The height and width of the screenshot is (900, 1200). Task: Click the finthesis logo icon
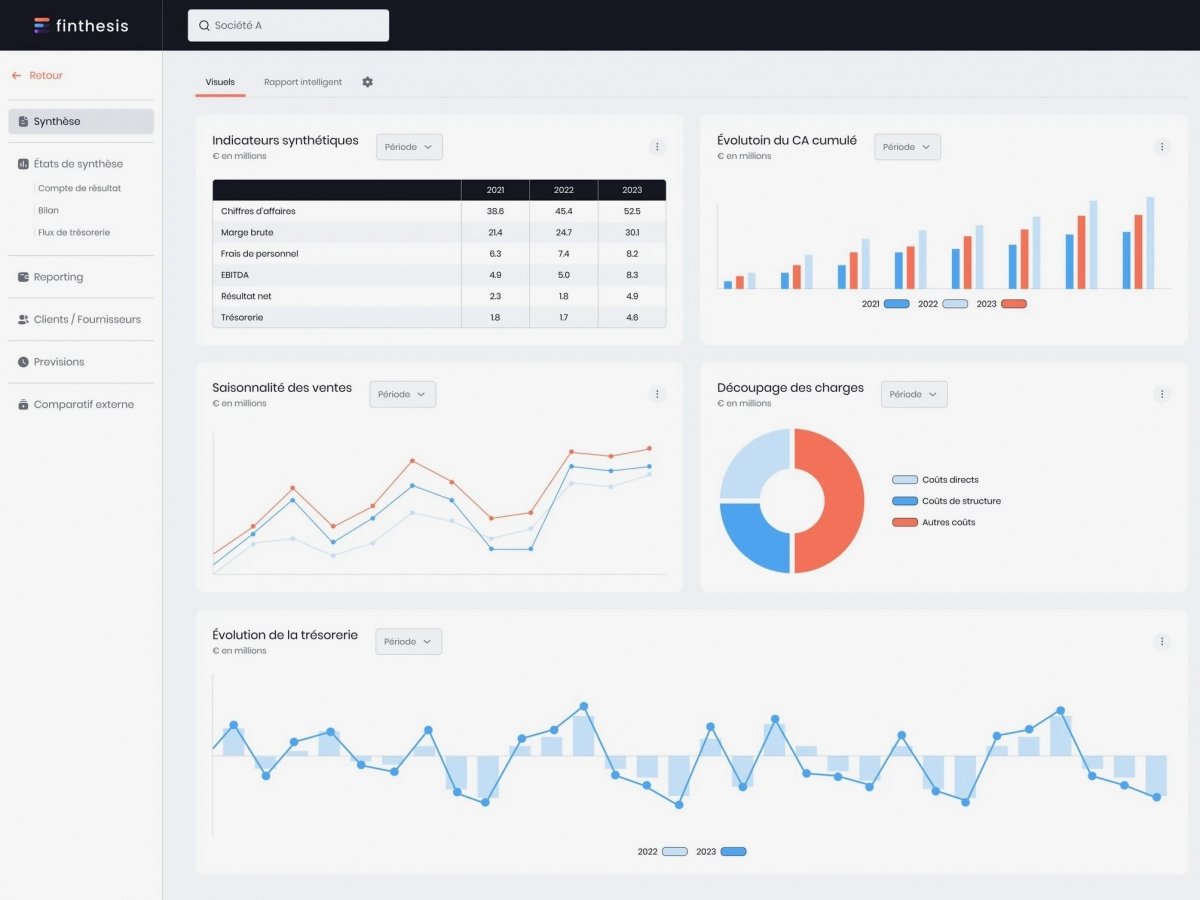click(x=41, y=25)
